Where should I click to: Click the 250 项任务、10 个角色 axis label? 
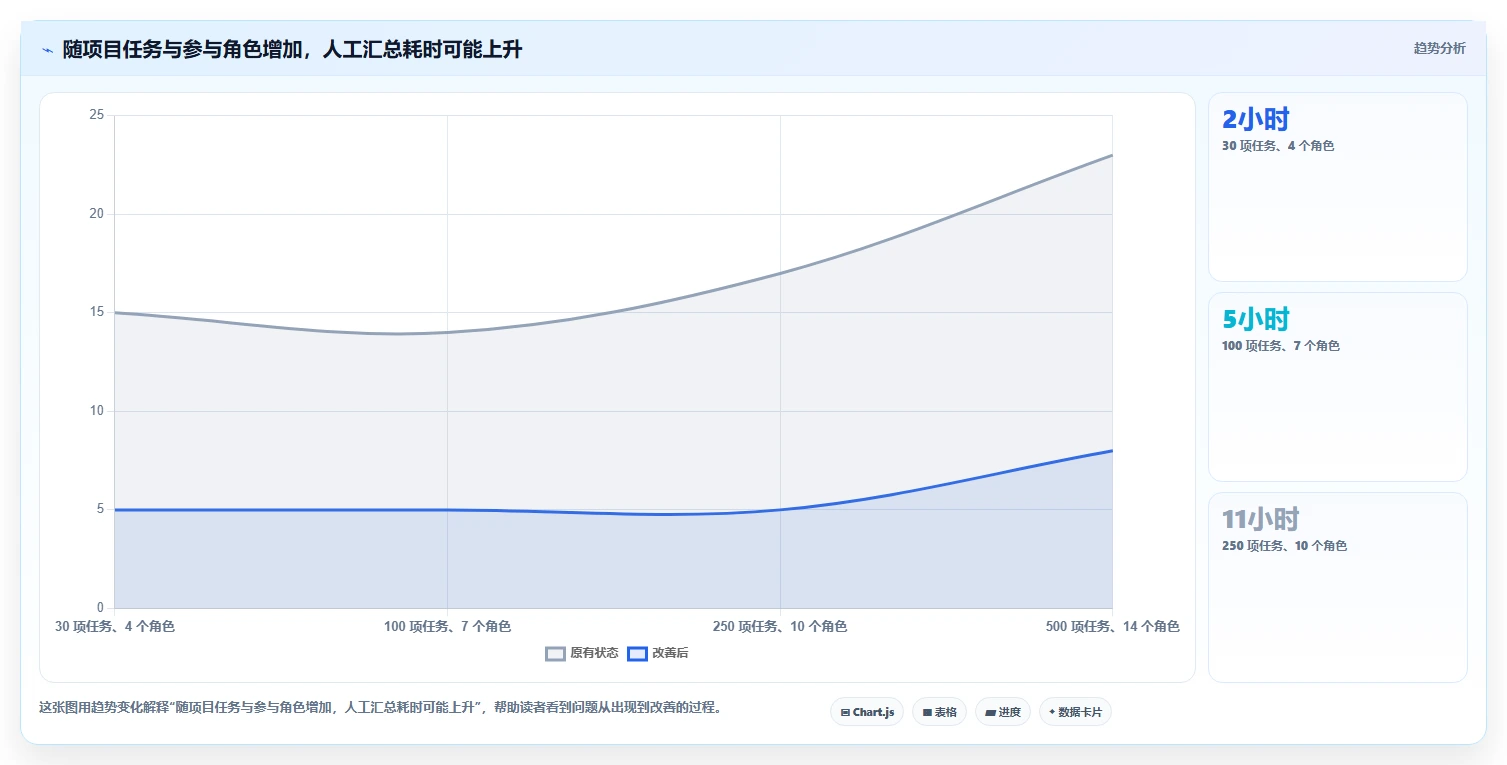click(x=780, y=627)
